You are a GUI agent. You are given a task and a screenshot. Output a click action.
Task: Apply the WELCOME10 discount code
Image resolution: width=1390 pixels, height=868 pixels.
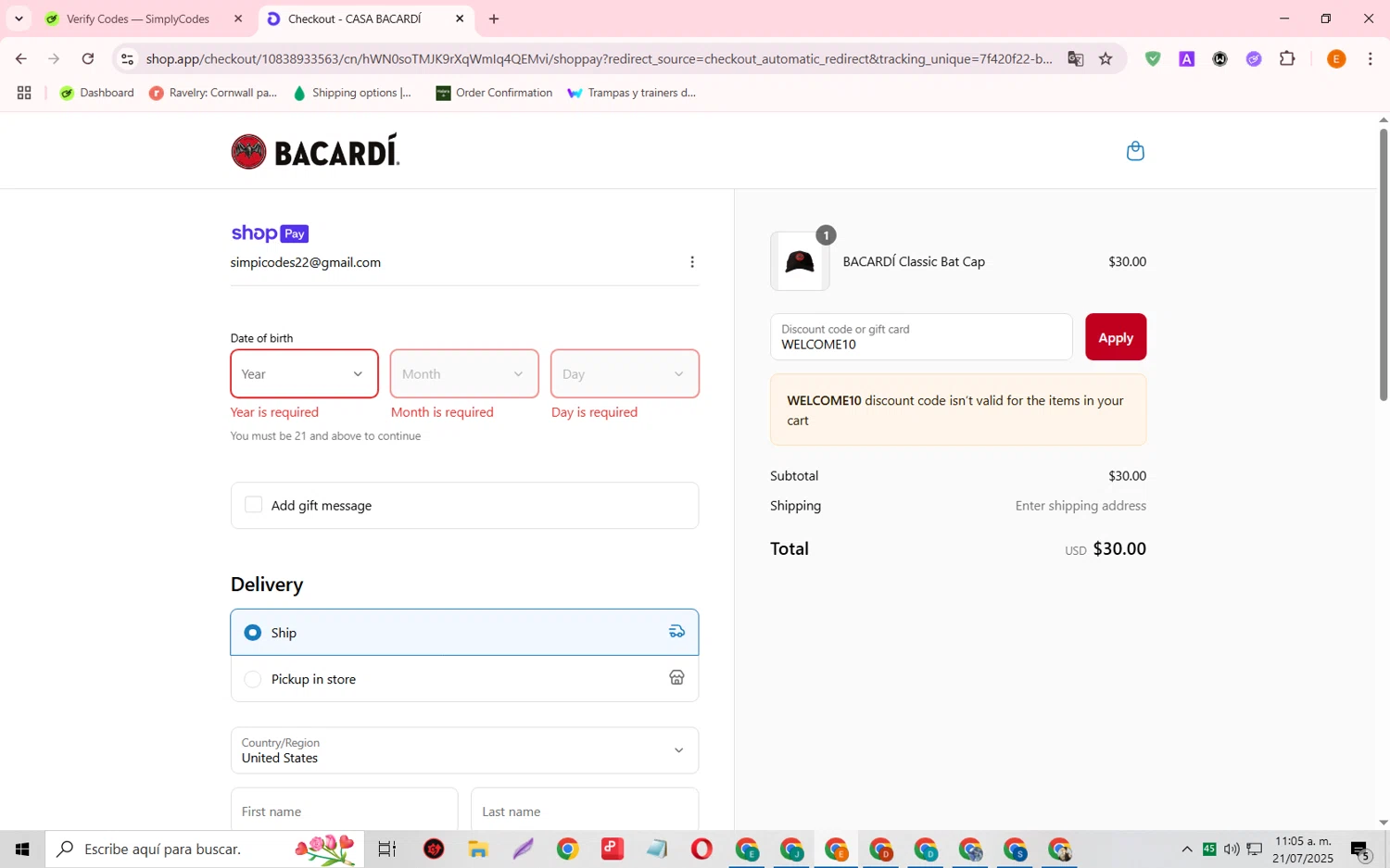pos(1116,337)
